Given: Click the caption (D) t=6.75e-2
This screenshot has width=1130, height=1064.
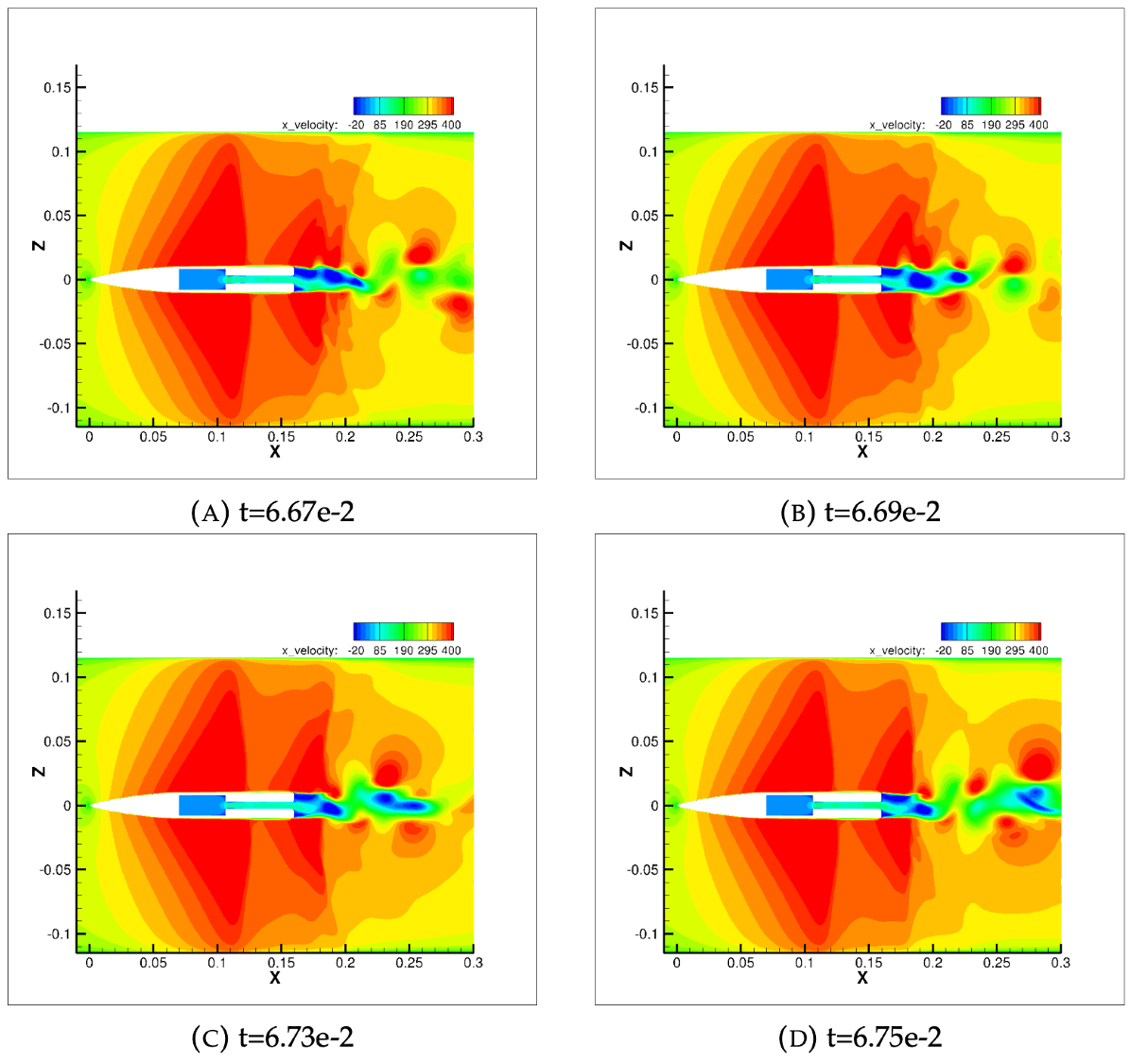Looking at the screenshot, I should (860, 1038).
